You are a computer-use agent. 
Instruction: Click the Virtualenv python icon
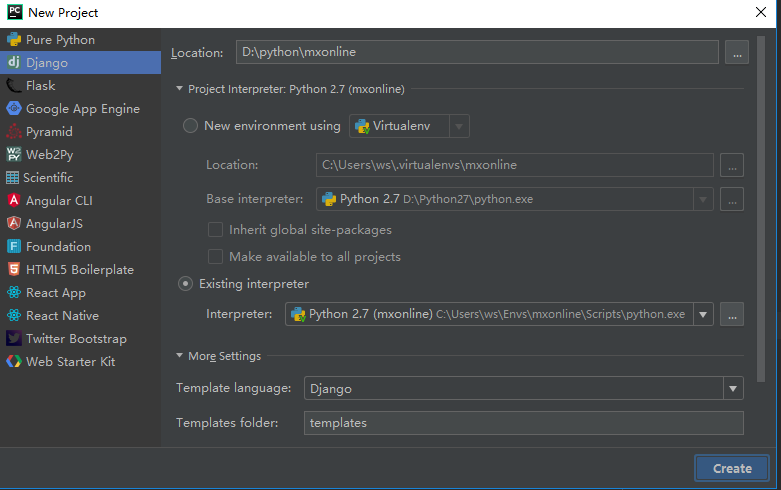tap(362, 126)
